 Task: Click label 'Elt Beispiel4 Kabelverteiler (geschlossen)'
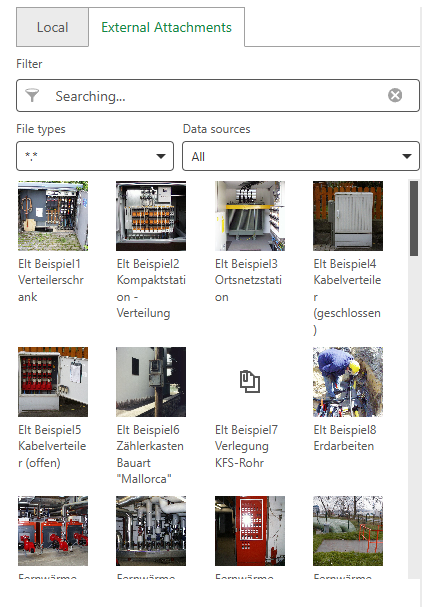pyautogui.click(x=347, y=297)
